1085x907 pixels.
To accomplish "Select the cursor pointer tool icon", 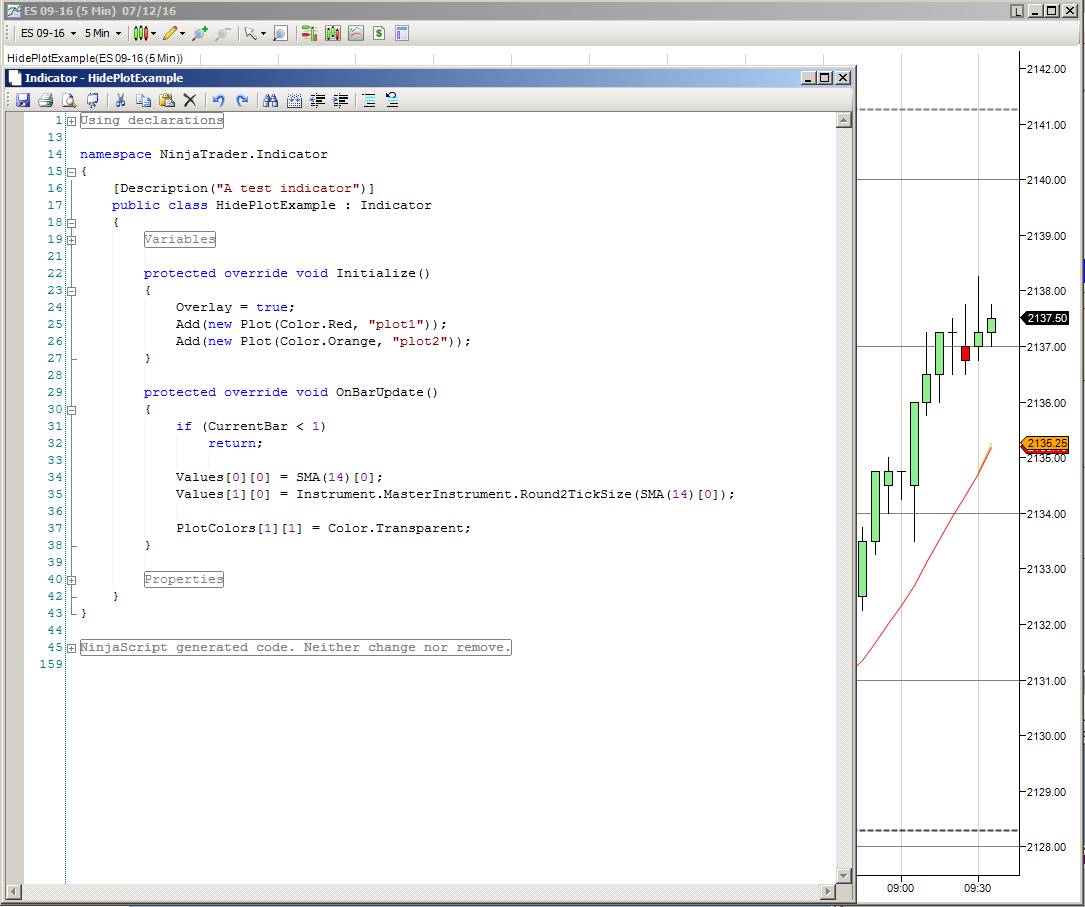I will 250,33.
